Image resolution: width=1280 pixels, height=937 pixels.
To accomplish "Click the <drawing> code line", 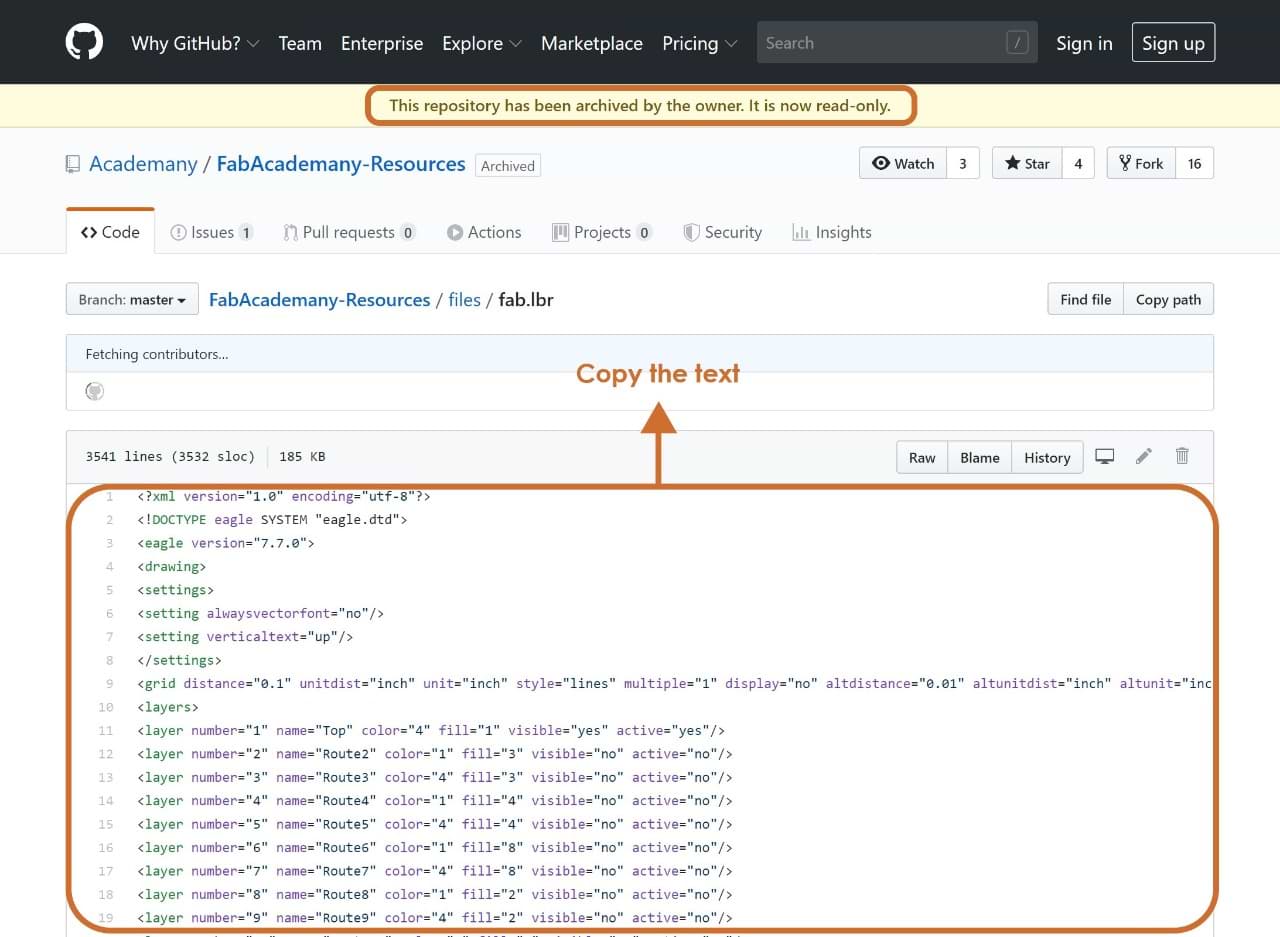I will (172, 566).
